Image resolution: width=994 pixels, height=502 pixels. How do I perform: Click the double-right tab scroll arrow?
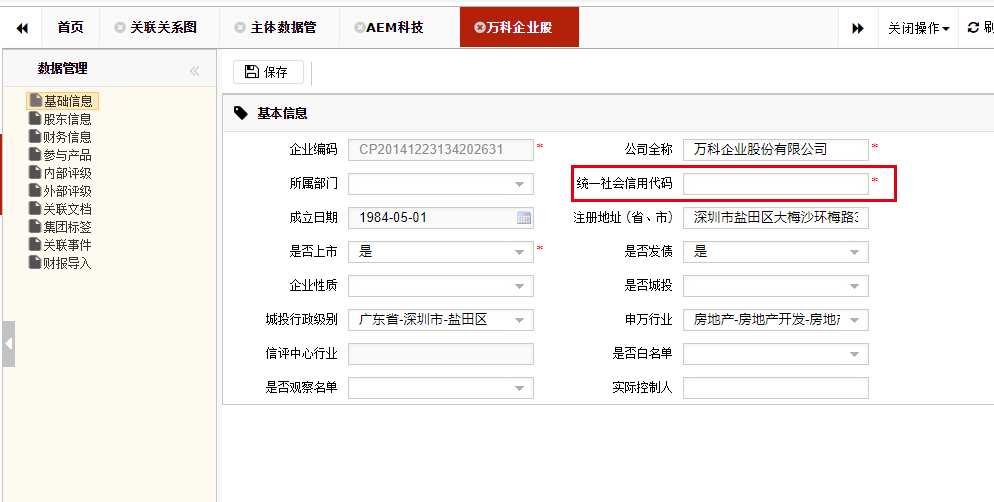(x=858, y=28)
